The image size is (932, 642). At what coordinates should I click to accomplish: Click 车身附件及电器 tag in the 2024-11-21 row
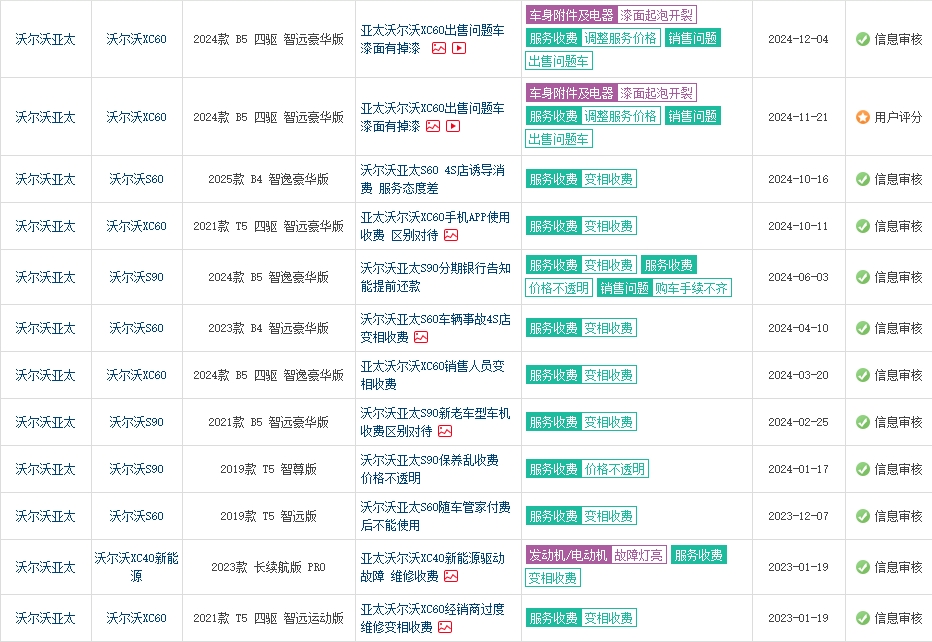[x=571, y=93]
